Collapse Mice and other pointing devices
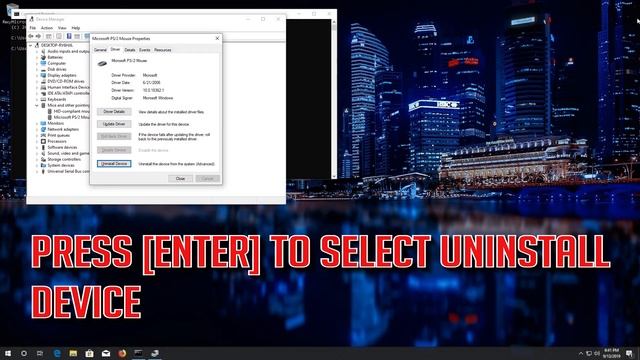 37,105
